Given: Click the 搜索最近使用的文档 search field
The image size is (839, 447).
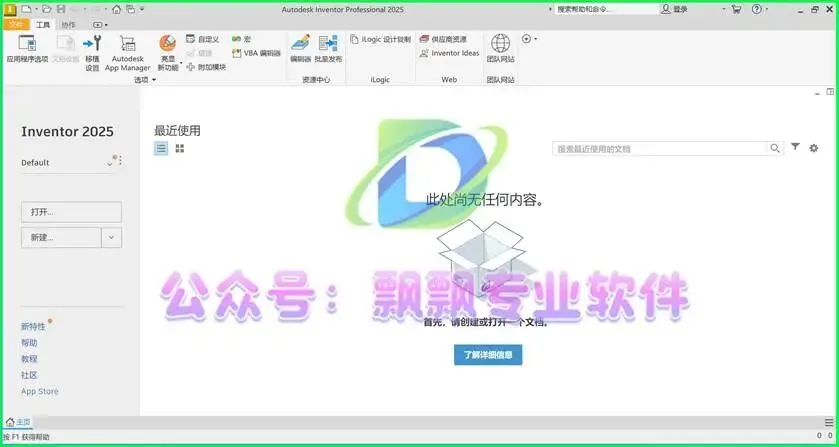Looking at the screenshot, I should (660, 149).
